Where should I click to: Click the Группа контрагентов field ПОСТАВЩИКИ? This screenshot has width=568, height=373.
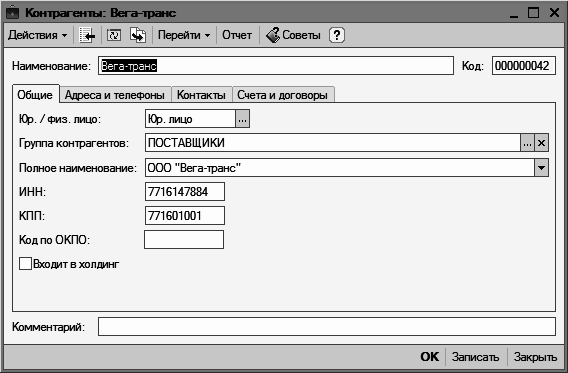tap(333, 143)
